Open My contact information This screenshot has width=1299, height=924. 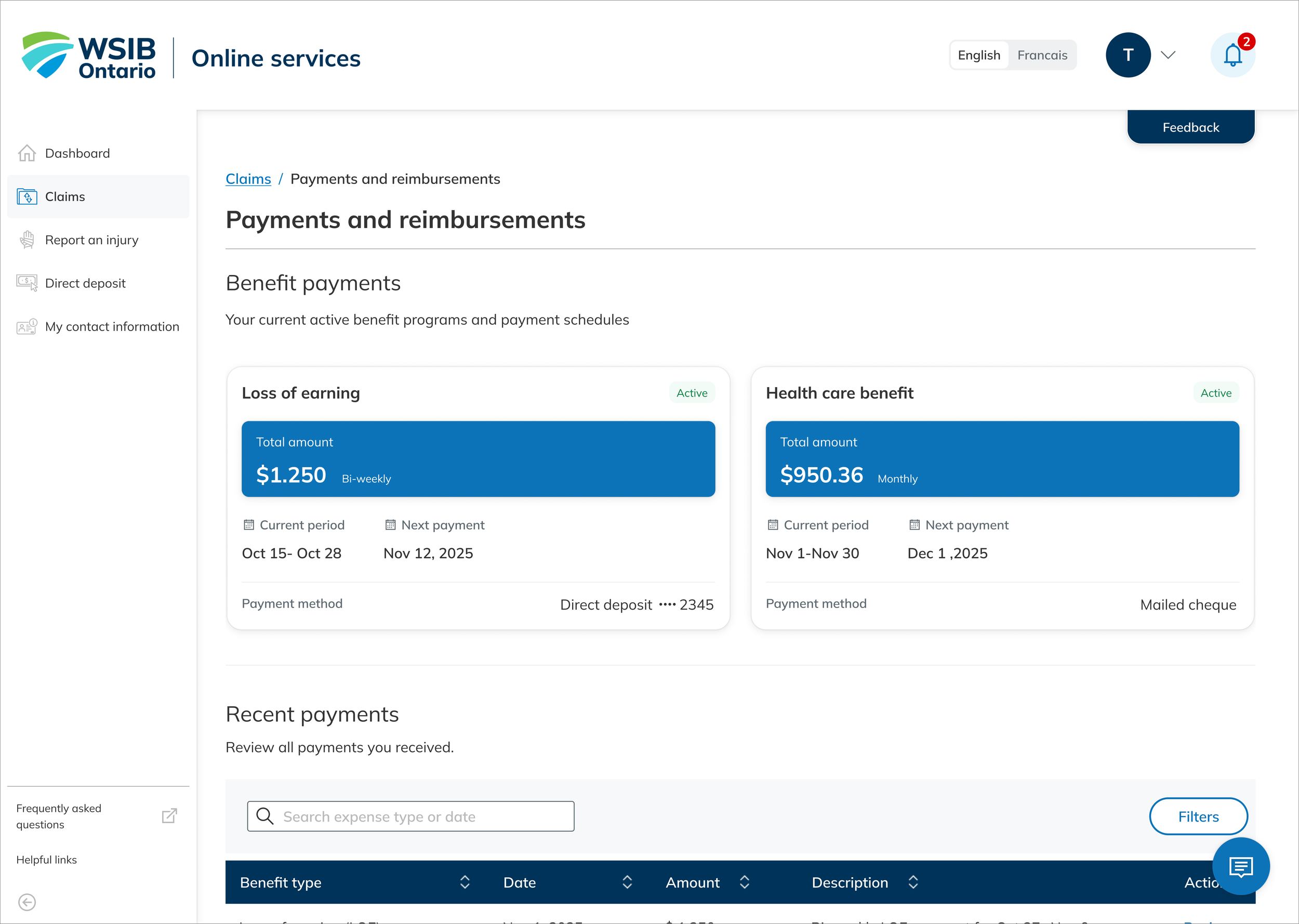tap(112, 326)
